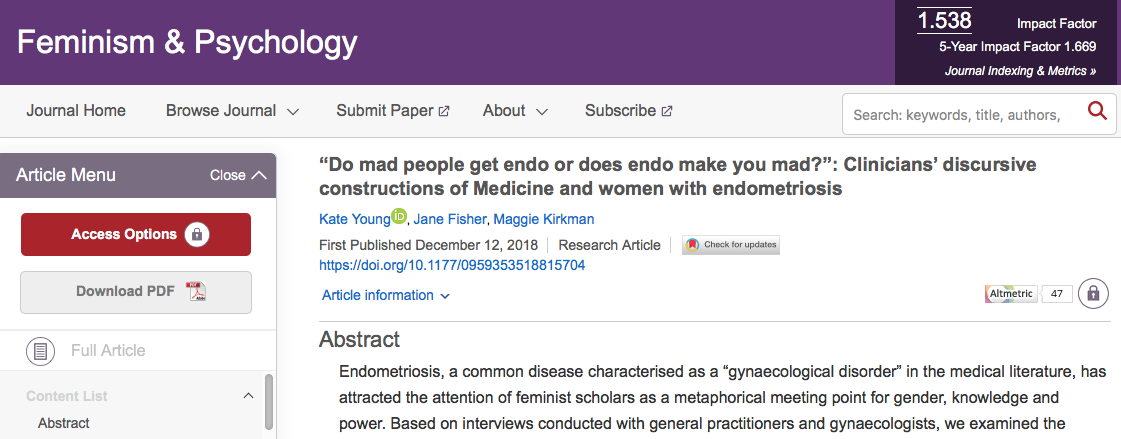Image resolution: width=1121 pixels, height=439 pixels.
Task: Click the Full Article document icon
Action: (40, 351)
